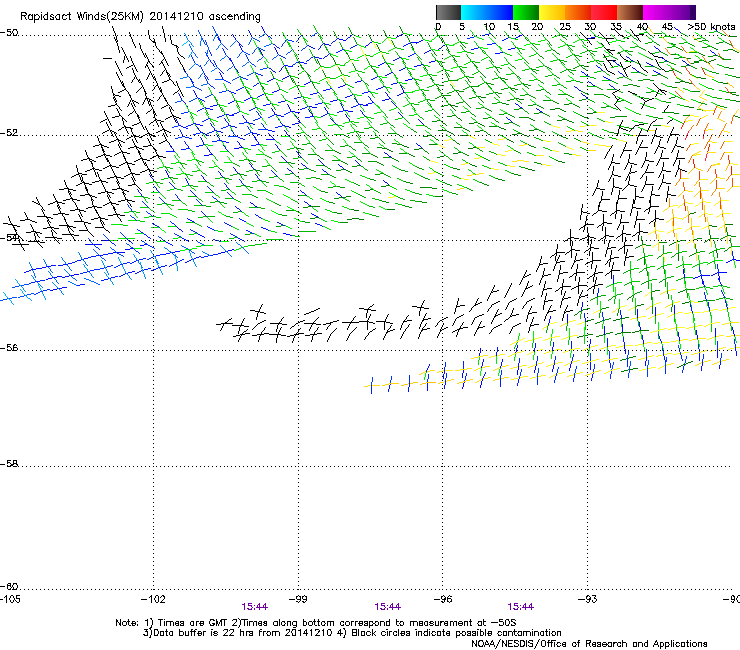This screenshot has width=740, height=650.
Task: Click the '-50' latitude axis label
Action: tap(9, 33)
